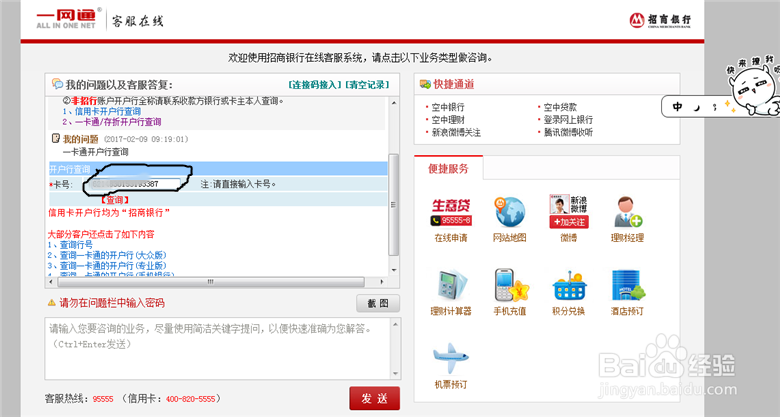Image resolution: width=780 pixels, height=417 pixels.
Task: Open the 新浪微博关注 link
Action: tap(456, 132)
